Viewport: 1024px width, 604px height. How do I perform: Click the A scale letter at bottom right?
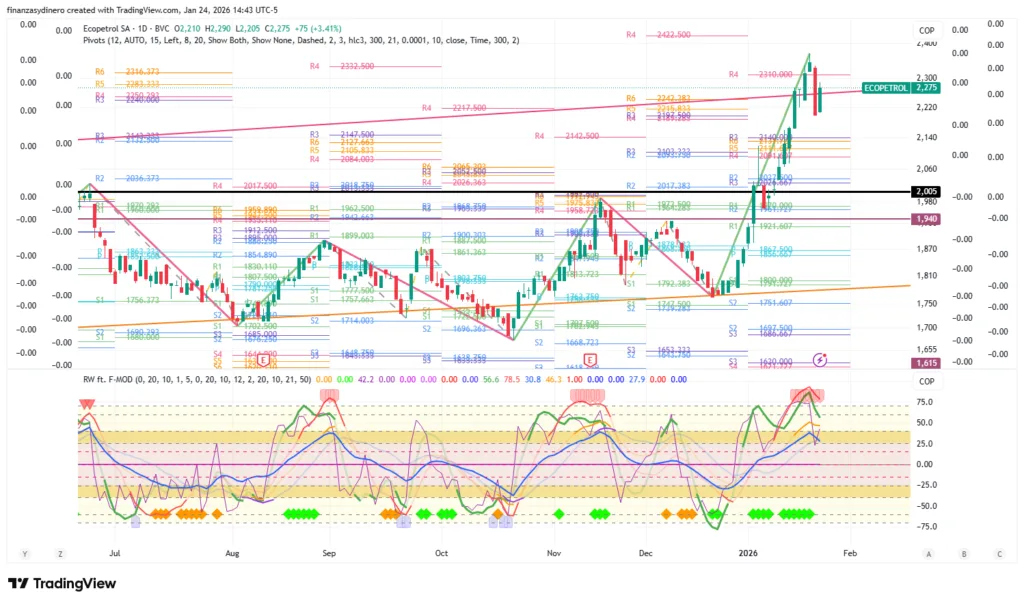[x=929, y=553]
